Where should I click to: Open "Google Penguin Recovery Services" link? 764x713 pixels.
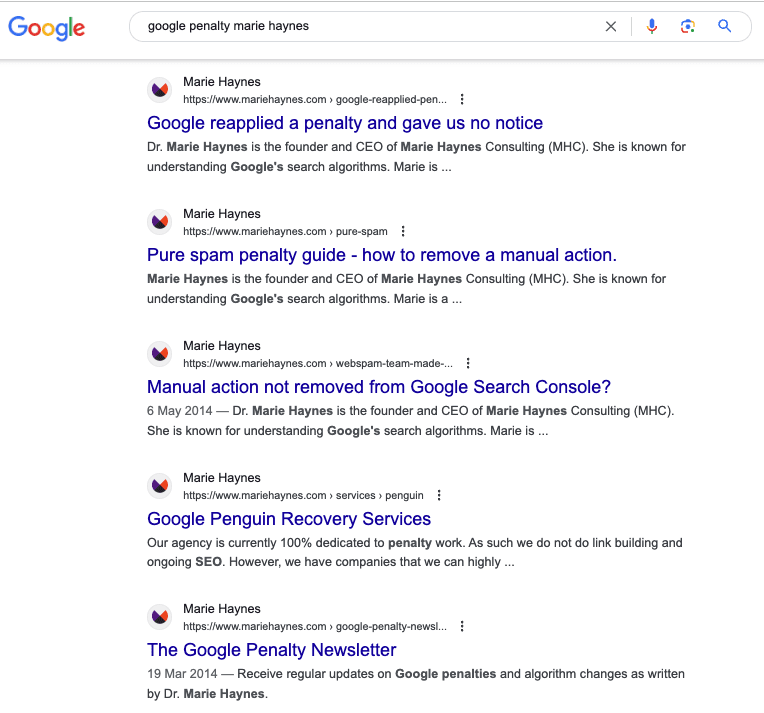[289, 519]
